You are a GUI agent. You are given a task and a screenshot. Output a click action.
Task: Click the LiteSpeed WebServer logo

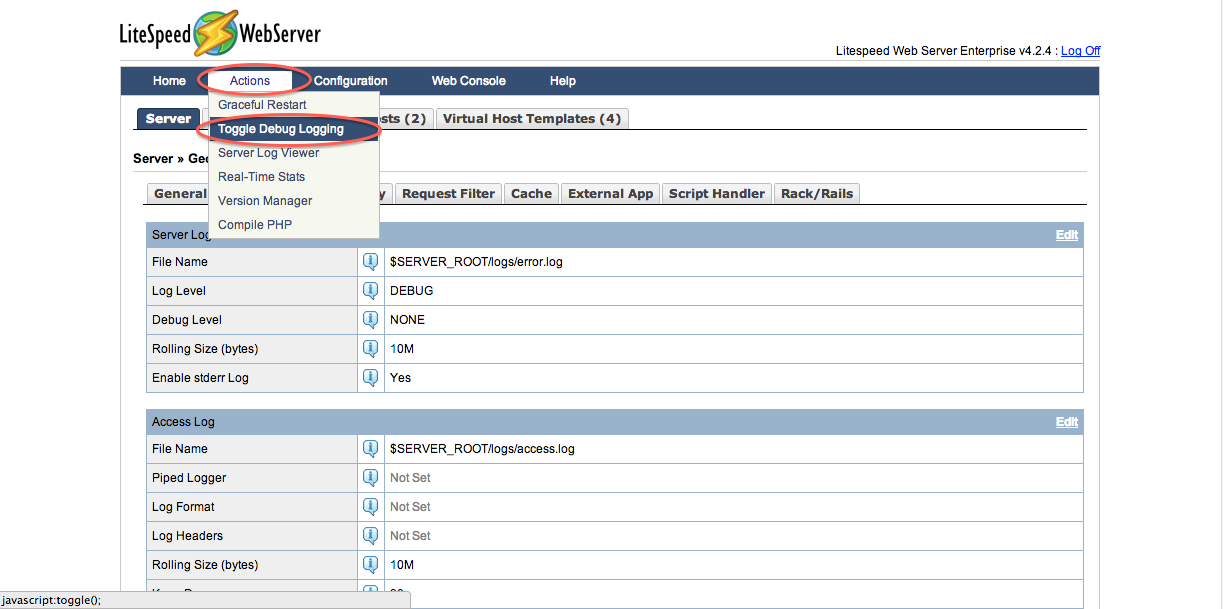(x=220, y=33)
